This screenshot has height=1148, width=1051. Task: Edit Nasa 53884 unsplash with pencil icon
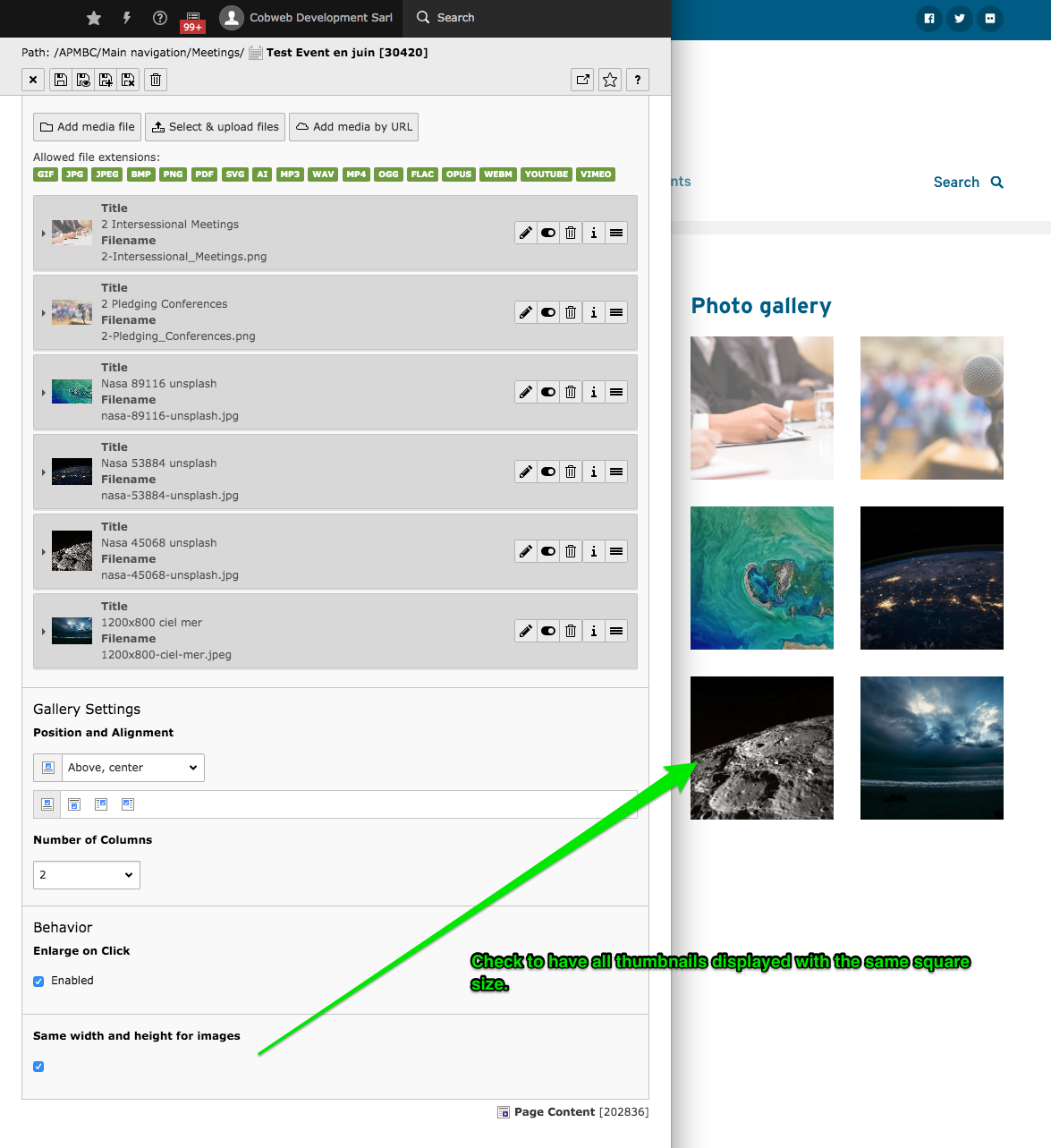[526, 472]
